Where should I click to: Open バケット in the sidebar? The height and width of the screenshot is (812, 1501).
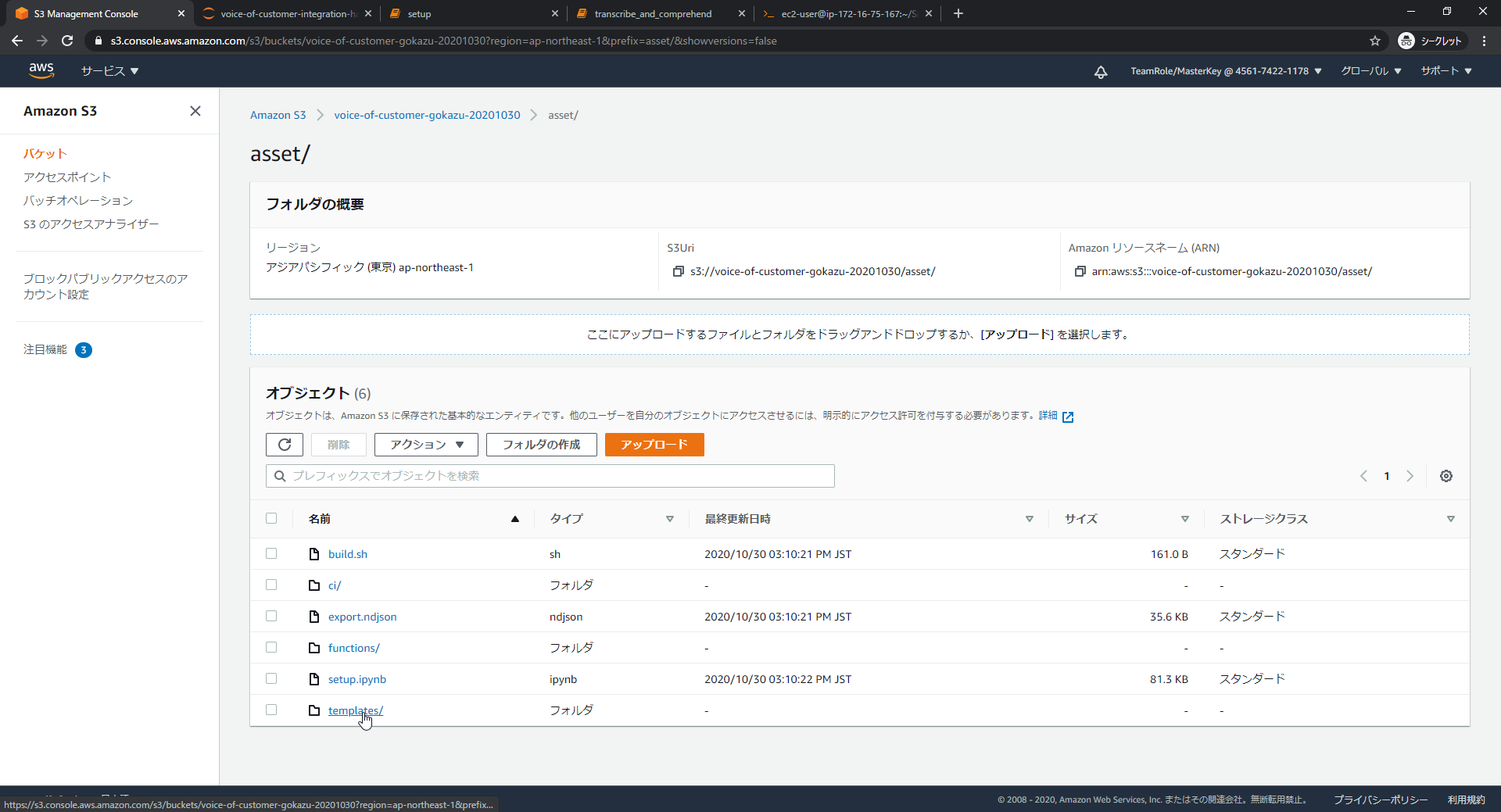point(45,154)
